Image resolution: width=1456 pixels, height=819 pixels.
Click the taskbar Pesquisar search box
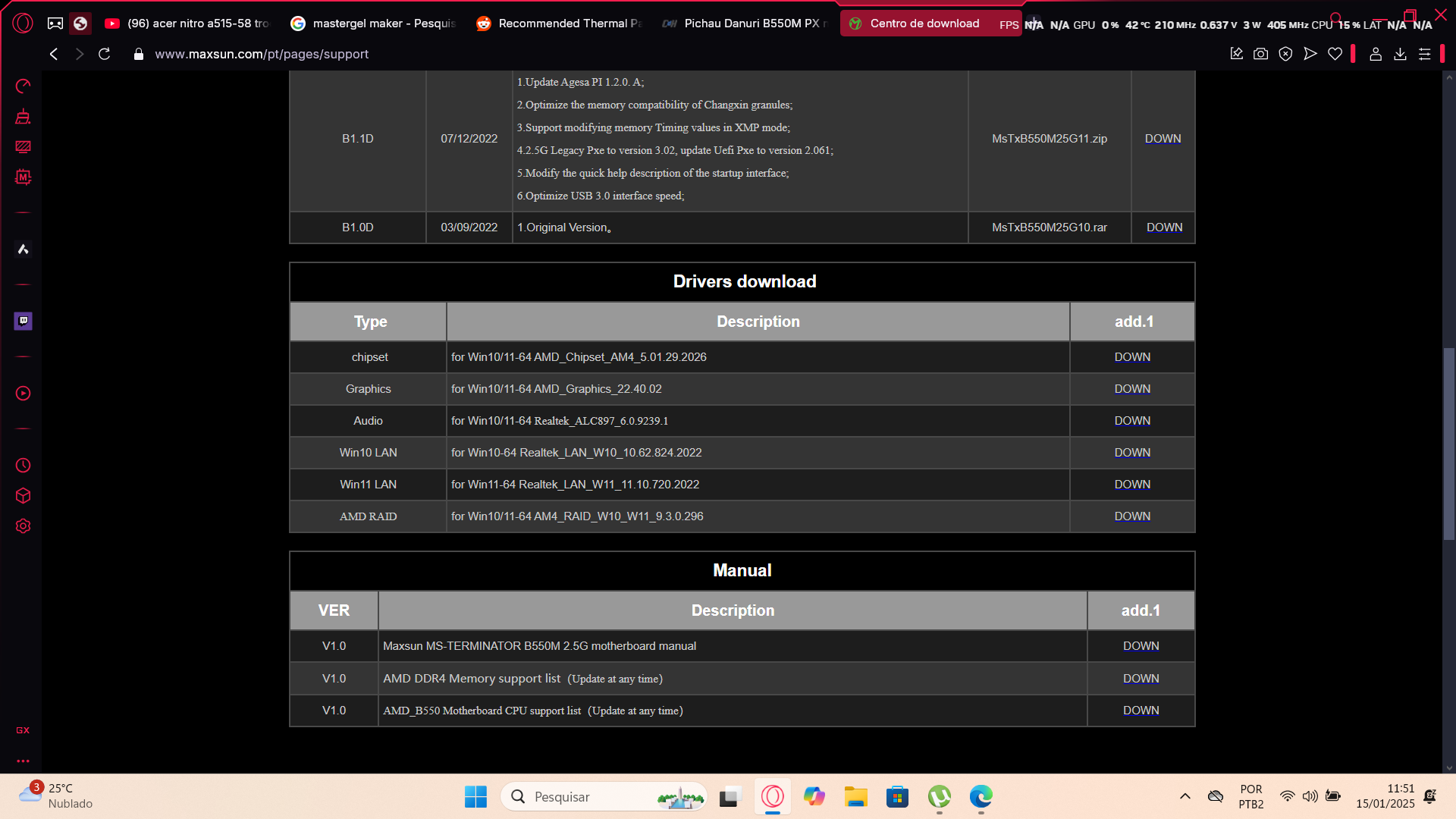click(604, 796)
